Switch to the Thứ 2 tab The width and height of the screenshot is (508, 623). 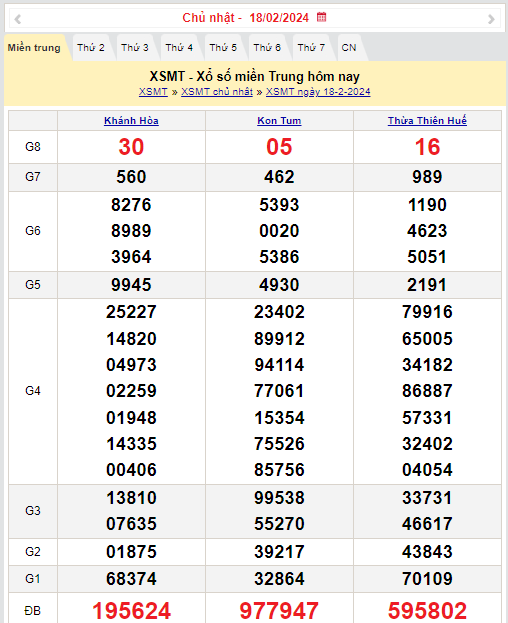tap(91, 48)
